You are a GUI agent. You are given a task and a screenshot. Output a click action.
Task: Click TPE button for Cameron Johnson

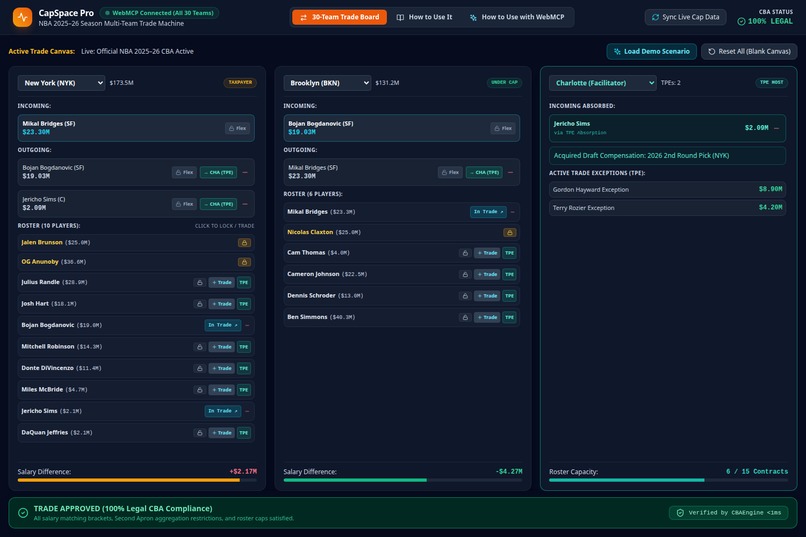(509, 274)
